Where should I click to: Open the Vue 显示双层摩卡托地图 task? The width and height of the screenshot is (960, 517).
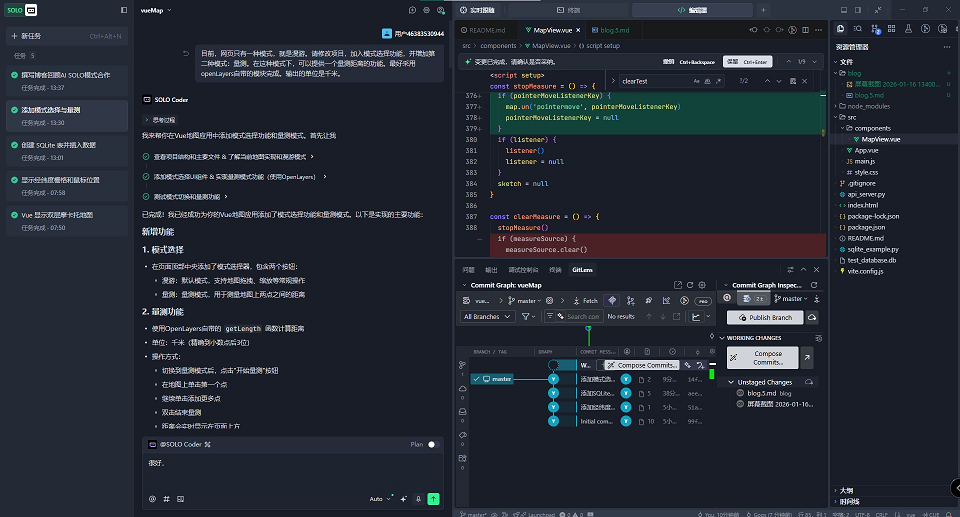pyautogui.click(x=67, y=221)
